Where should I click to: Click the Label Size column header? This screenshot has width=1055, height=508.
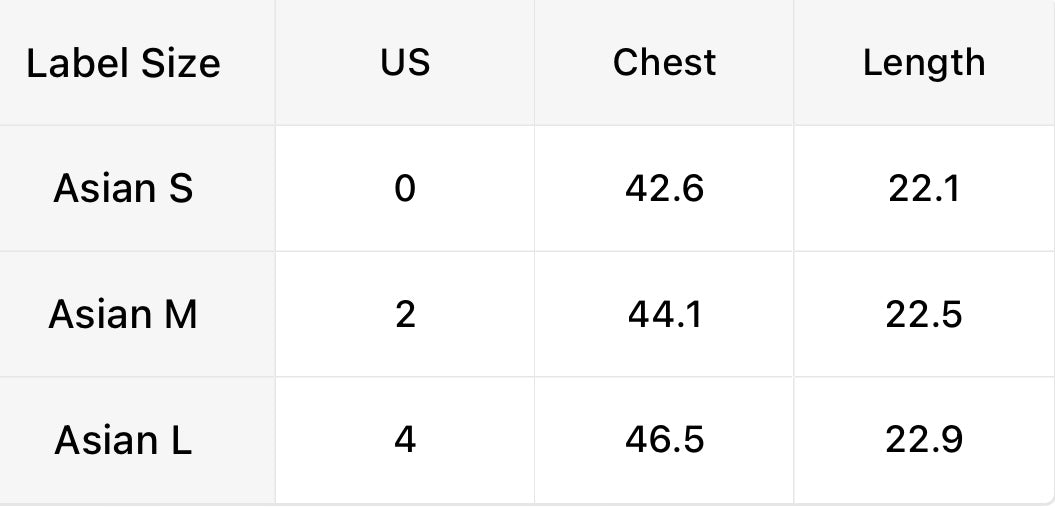coord(123,64)
